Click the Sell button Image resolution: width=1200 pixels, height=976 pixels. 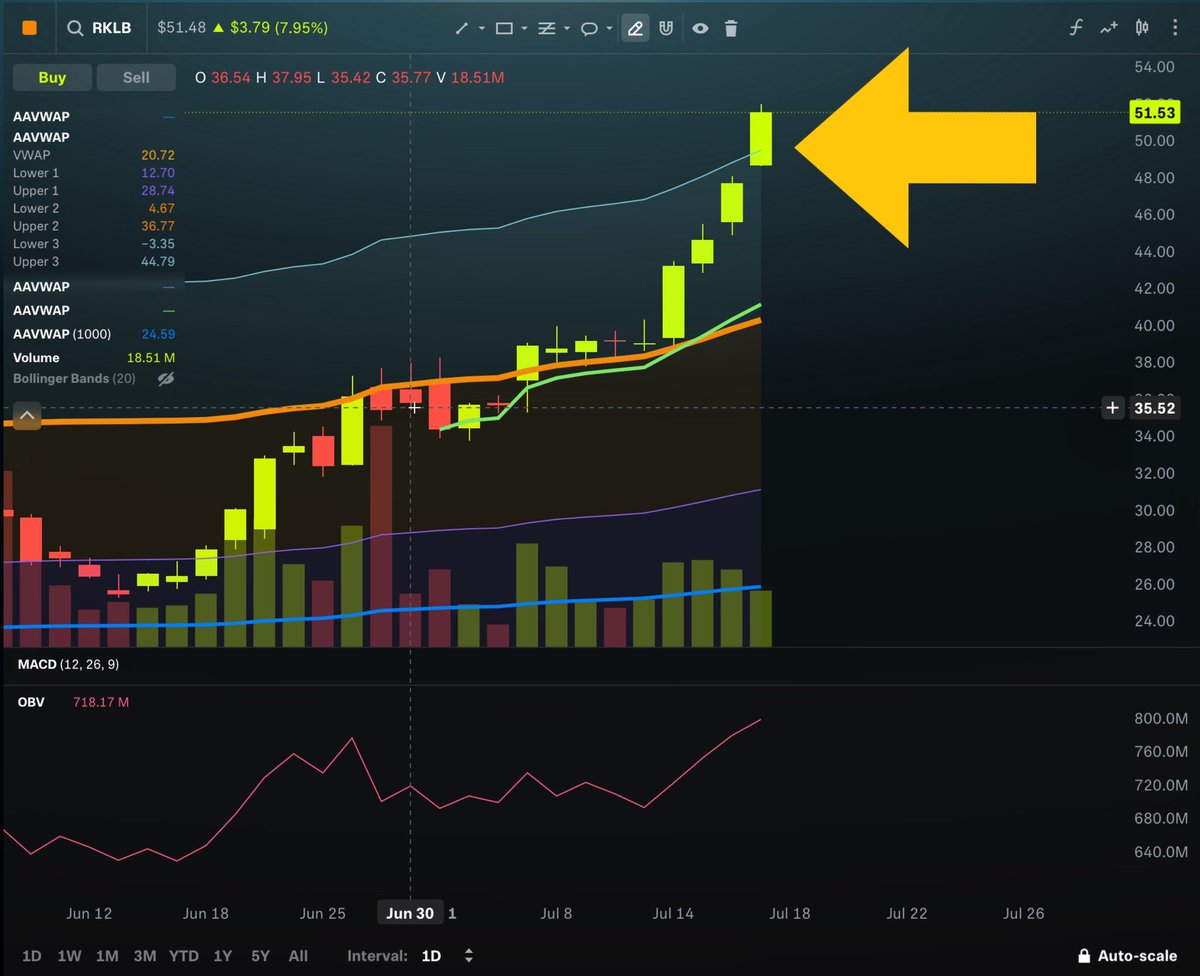click(136, 77)
